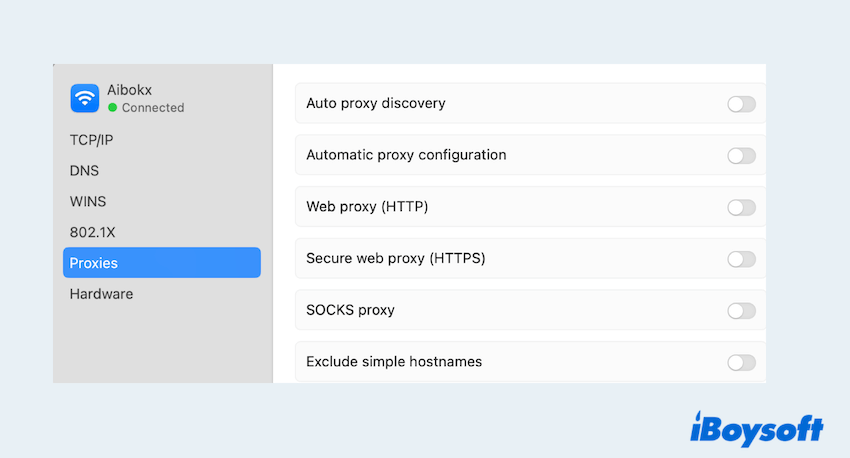Click the blue Wi-Fi network icon
The image size is (850, 458).
click(x=85, y=98)
